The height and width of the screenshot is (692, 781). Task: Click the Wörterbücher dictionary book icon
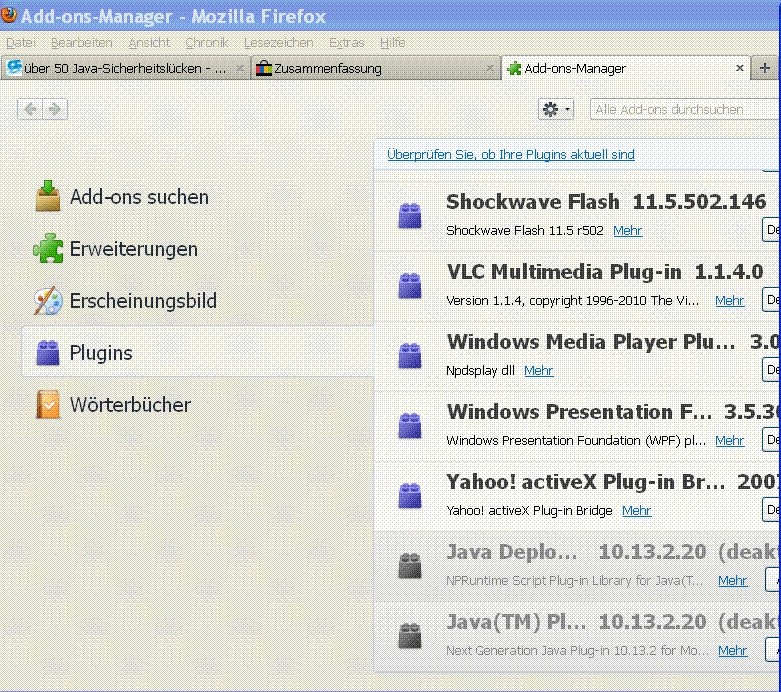48,405
